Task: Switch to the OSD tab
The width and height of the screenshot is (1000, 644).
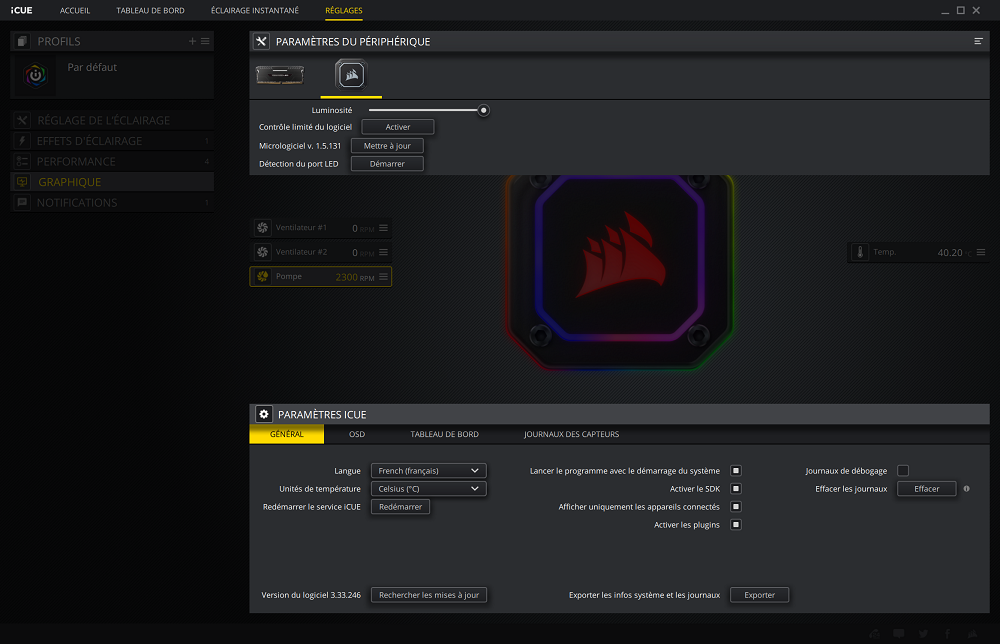Action: tap(357, 434)
